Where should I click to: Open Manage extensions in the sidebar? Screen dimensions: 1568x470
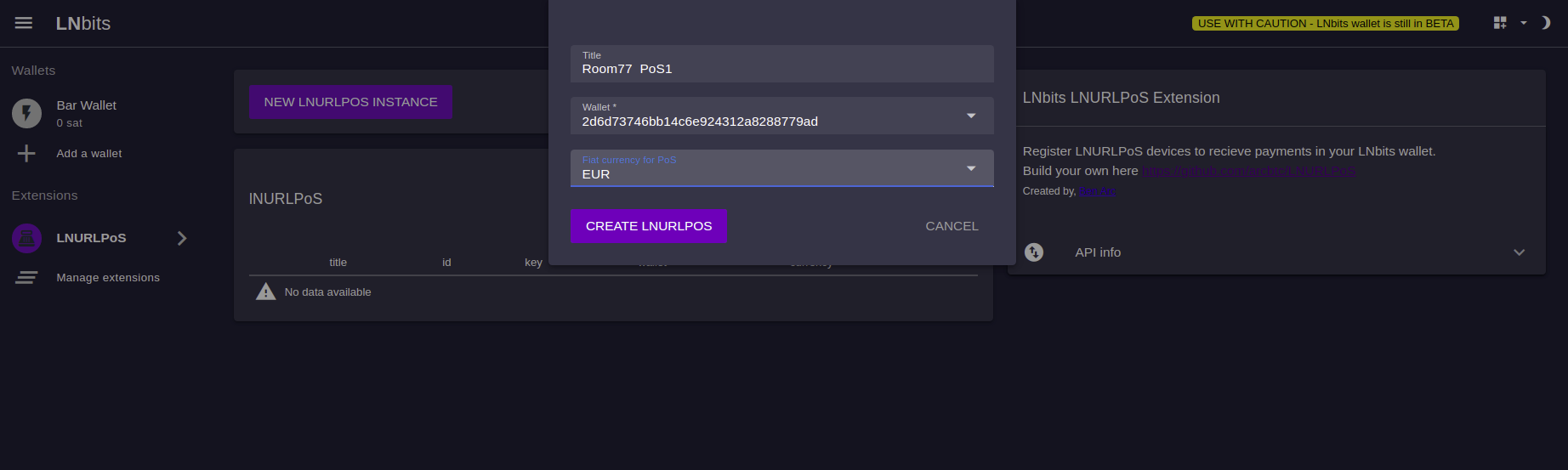108,278
